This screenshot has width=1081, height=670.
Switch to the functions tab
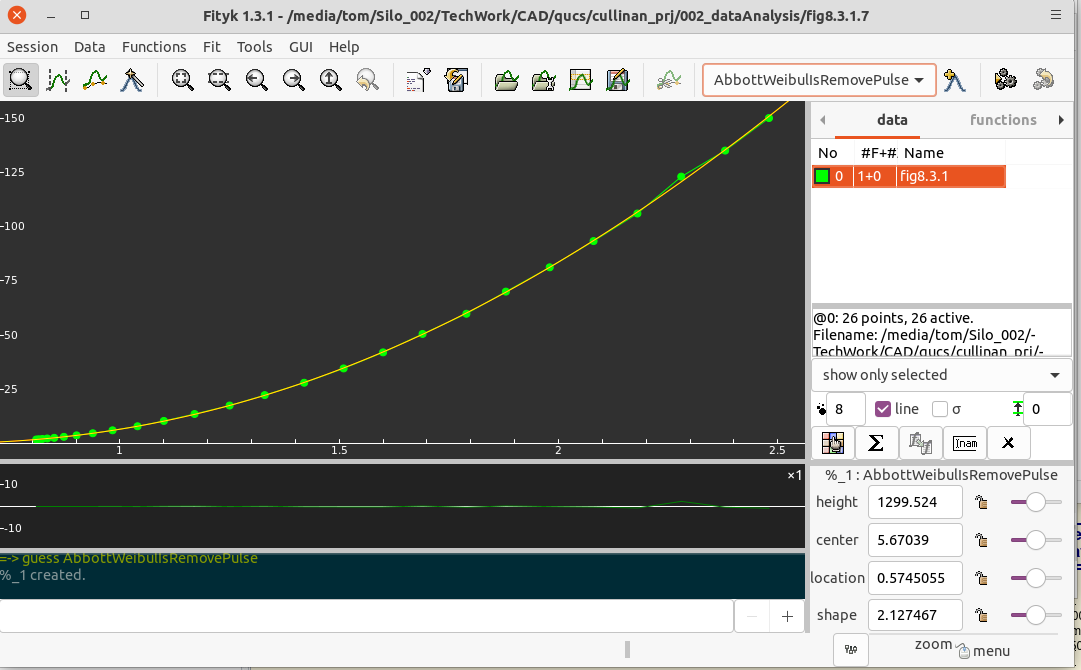point(1002,120)
